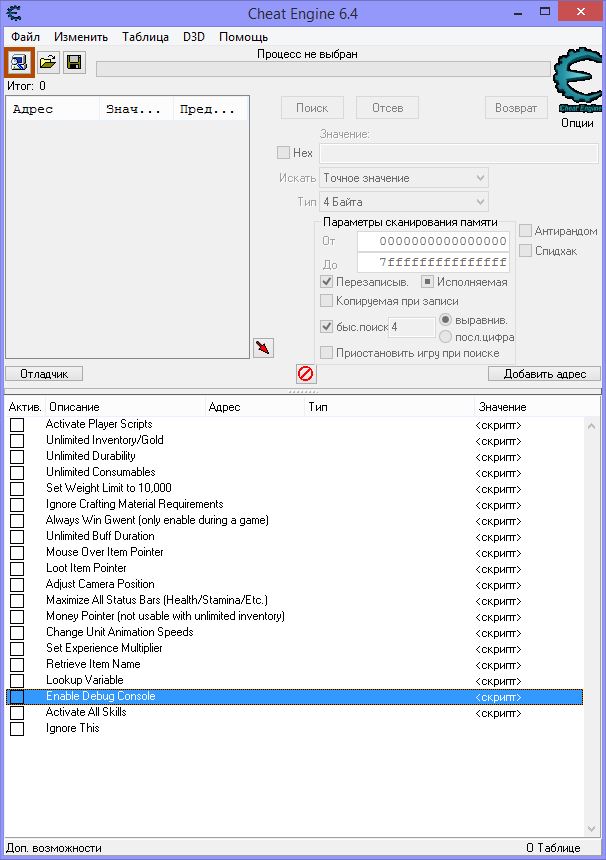606x860 pixels.
Task: Click the red no-entry clear icon
Action: click(x=305, y=374)
